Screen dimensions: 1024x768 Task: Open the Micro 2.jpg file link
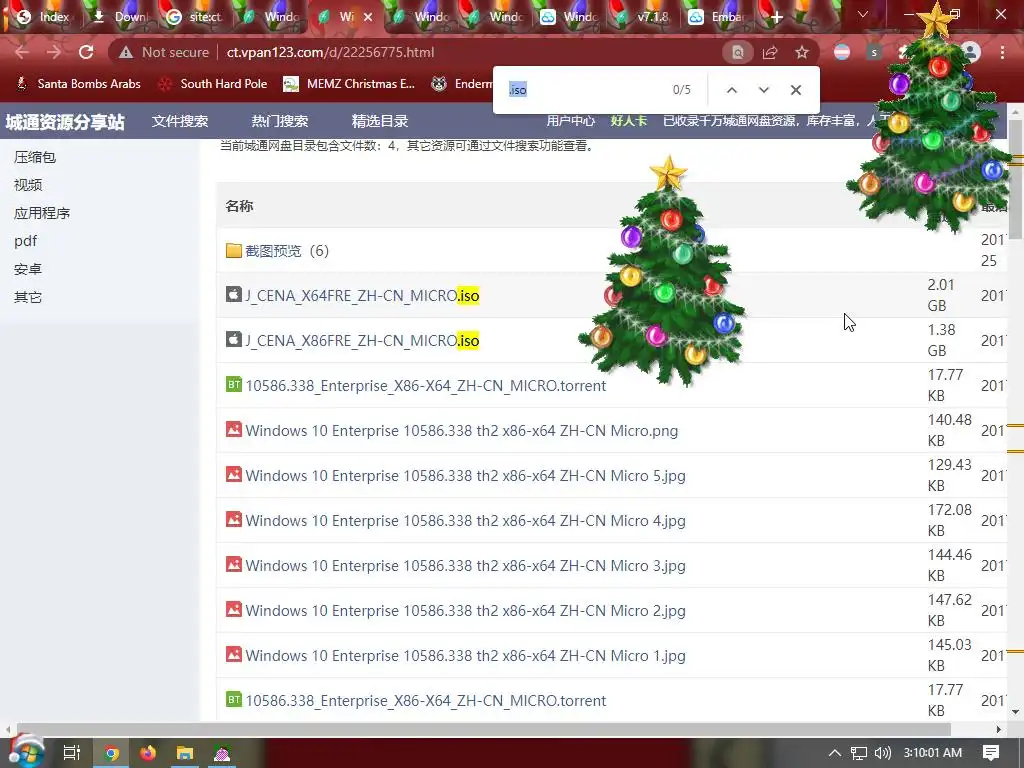[x=466, y=611]
